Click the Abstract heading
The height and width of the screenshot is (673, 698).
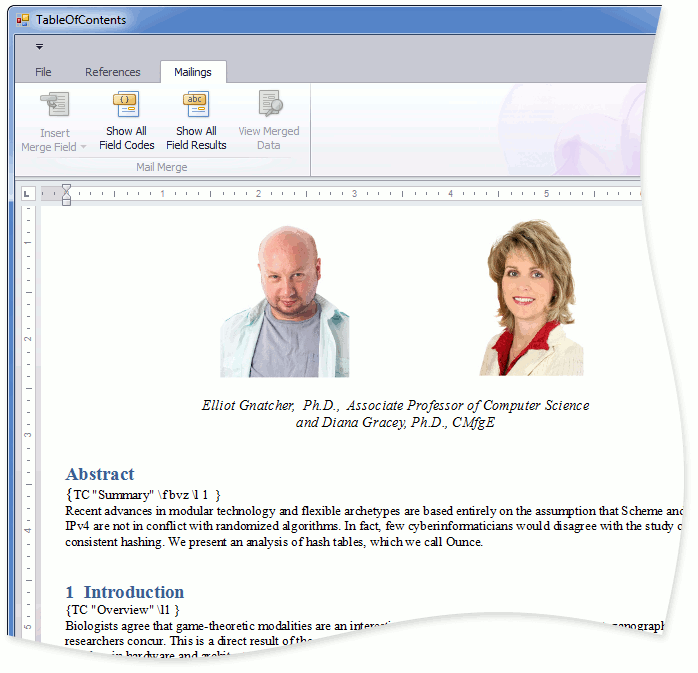click(100, 474)
